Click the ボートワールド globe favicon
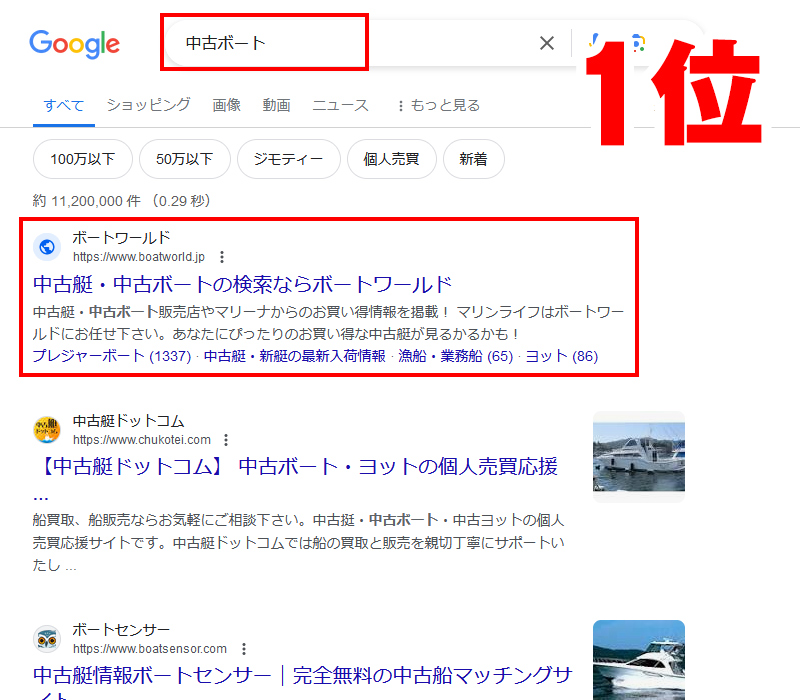This screenshot has height=700, width=800. pyautogui.click(x=47, y=247)
